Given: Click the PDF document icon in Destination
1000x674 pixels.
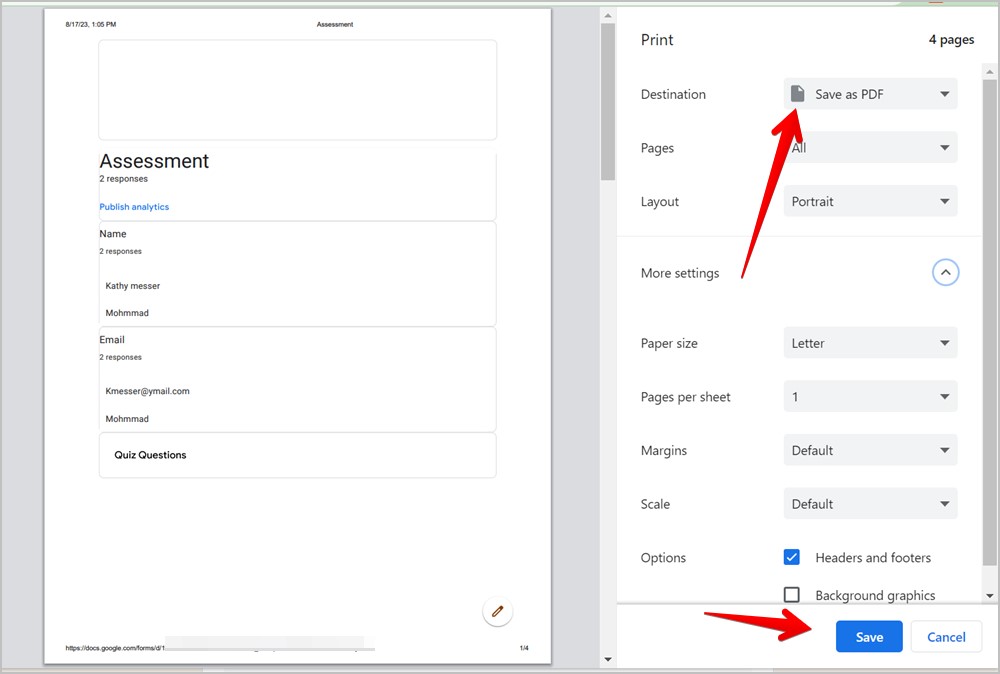Looking at the screenshot, I should [797, 94].
